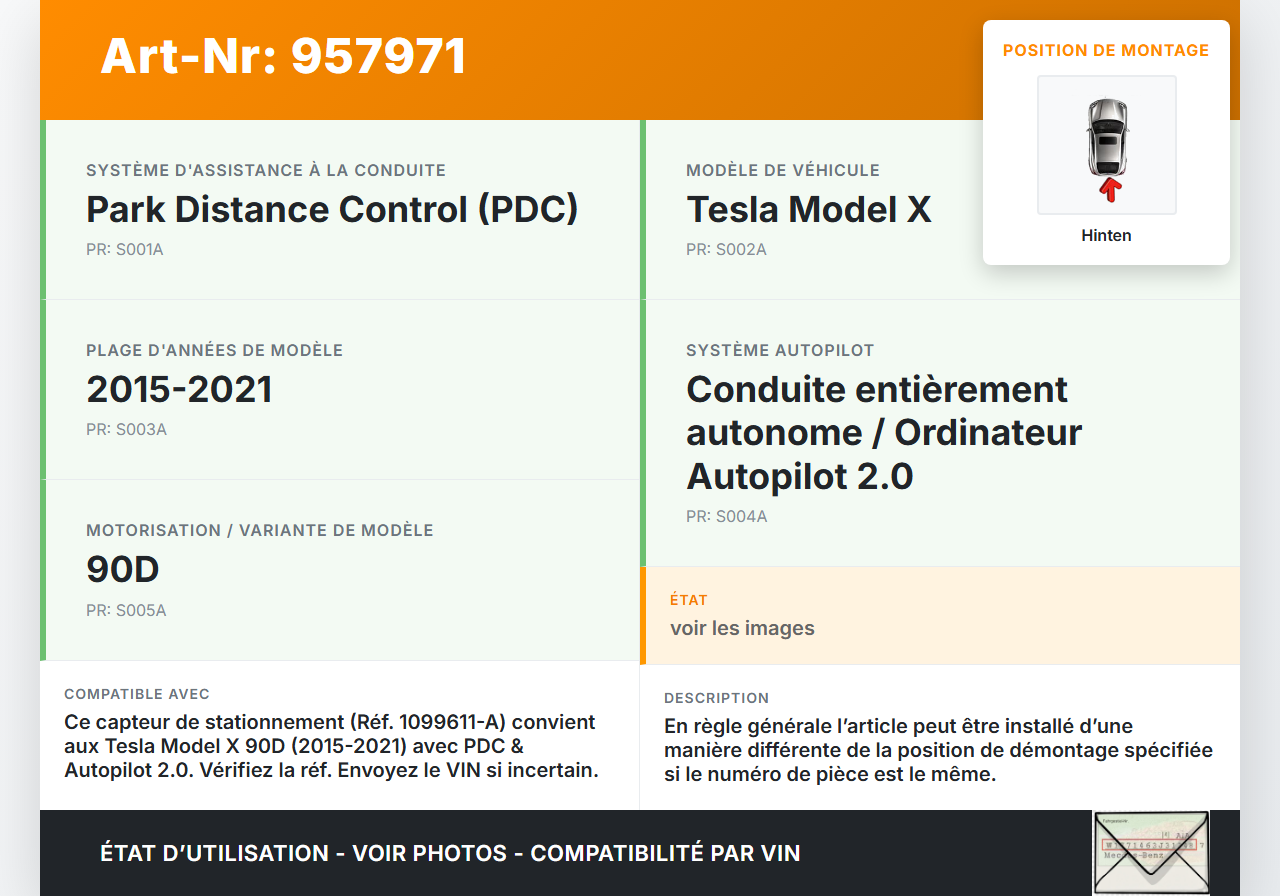This screenshot has height=896, width=1280.
Task: Select the Park Distance Control (PDC) value
Action: pos(332,209)
